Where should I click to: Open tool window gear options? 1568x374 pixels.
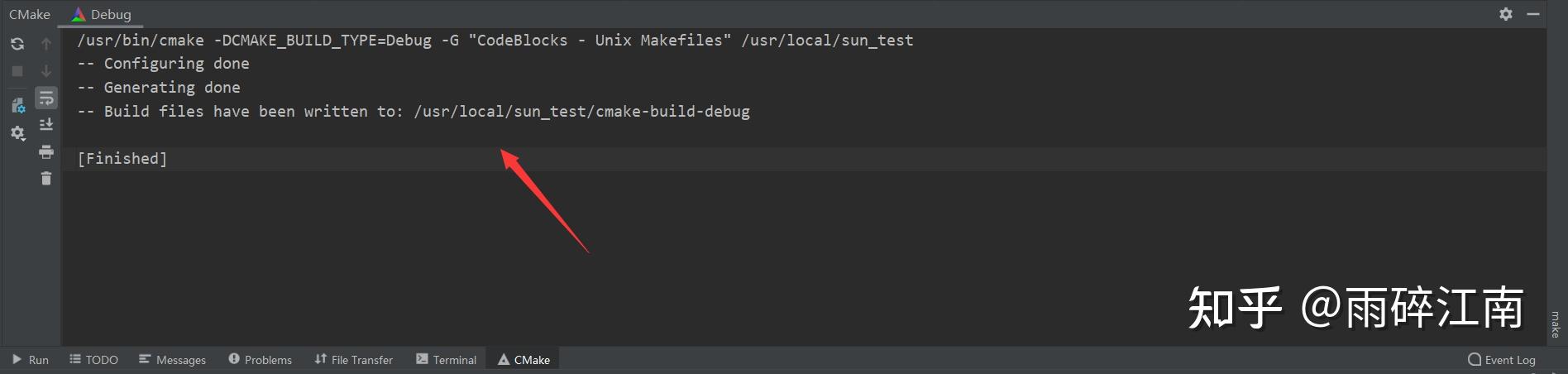point(1506,14)
